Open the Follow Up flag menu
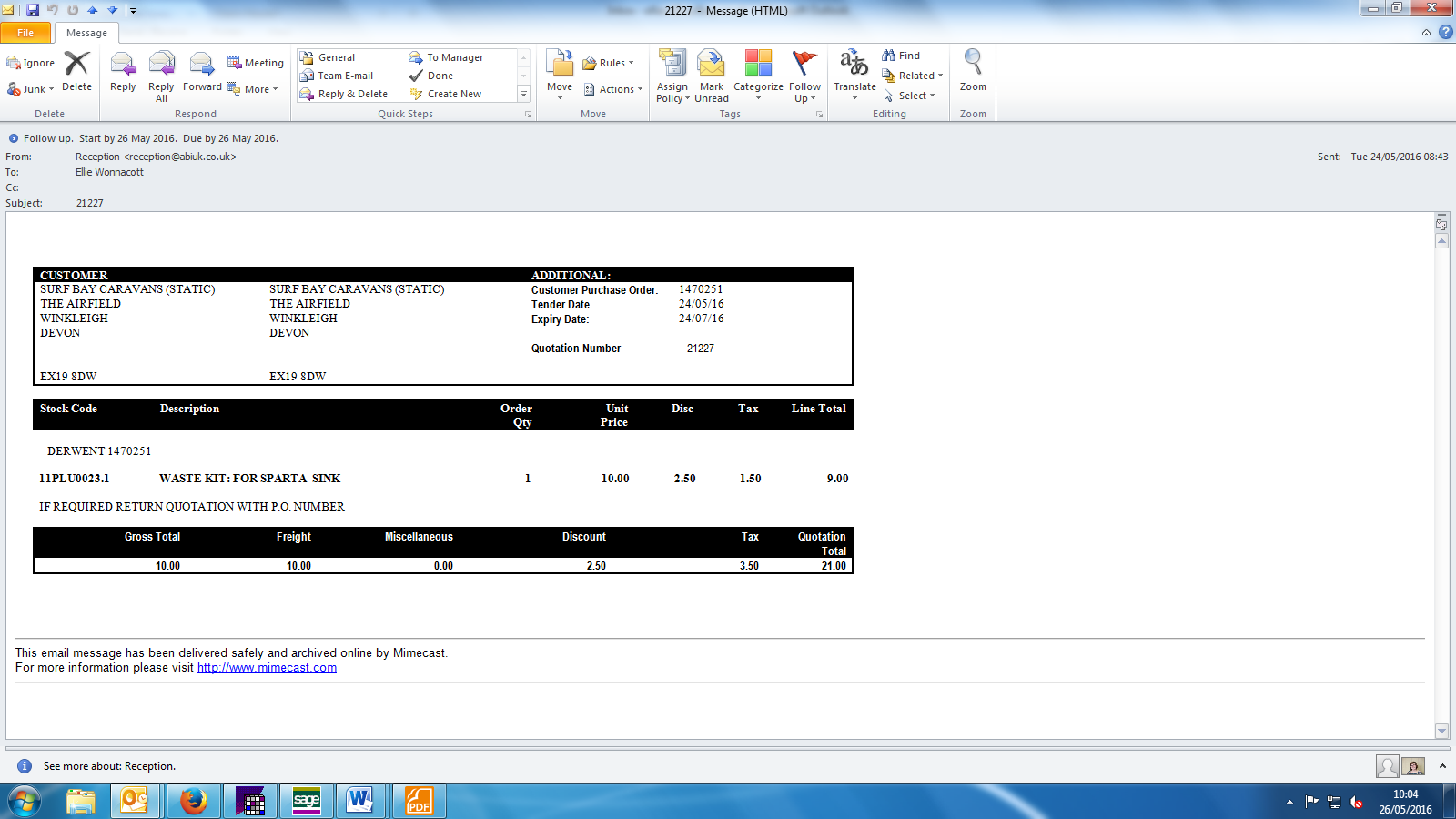This screenshot has width=1456, height=819. pyautogui.click(x=804, y=76)
